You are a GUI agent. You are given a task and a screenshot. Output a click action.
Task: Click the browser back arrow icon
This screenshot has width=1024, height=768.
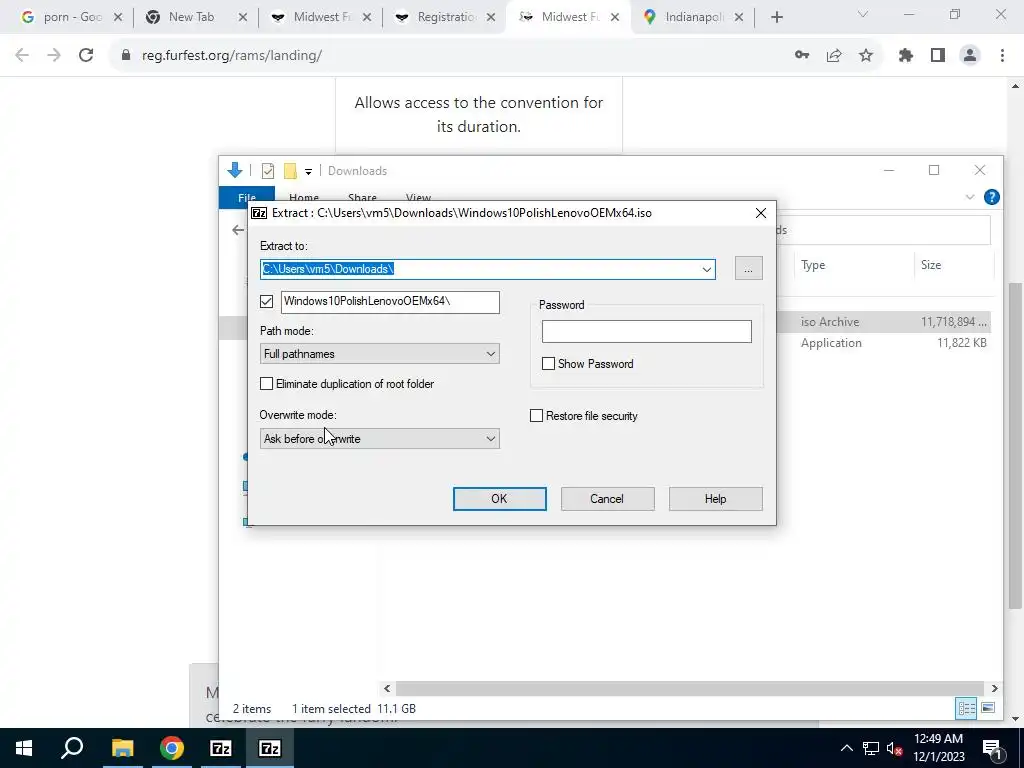[x=22, y=56]
